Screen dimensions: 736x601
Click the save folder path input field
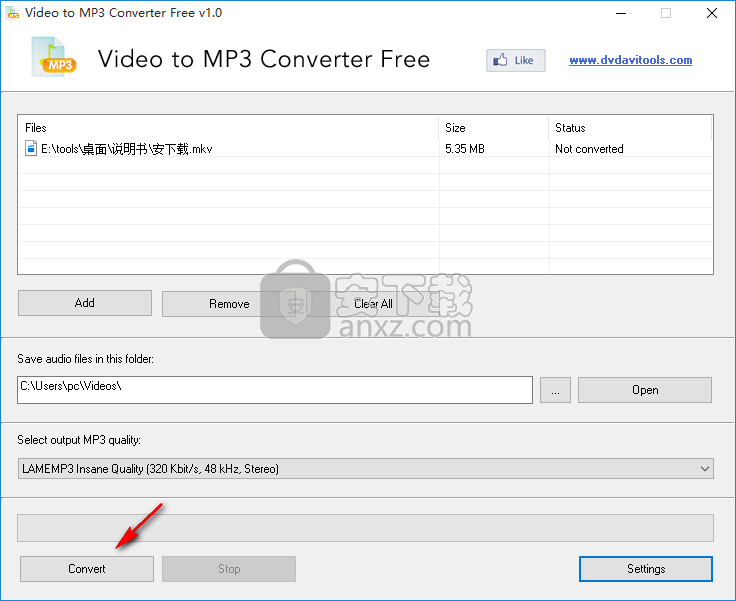click(x=275, y=390)
